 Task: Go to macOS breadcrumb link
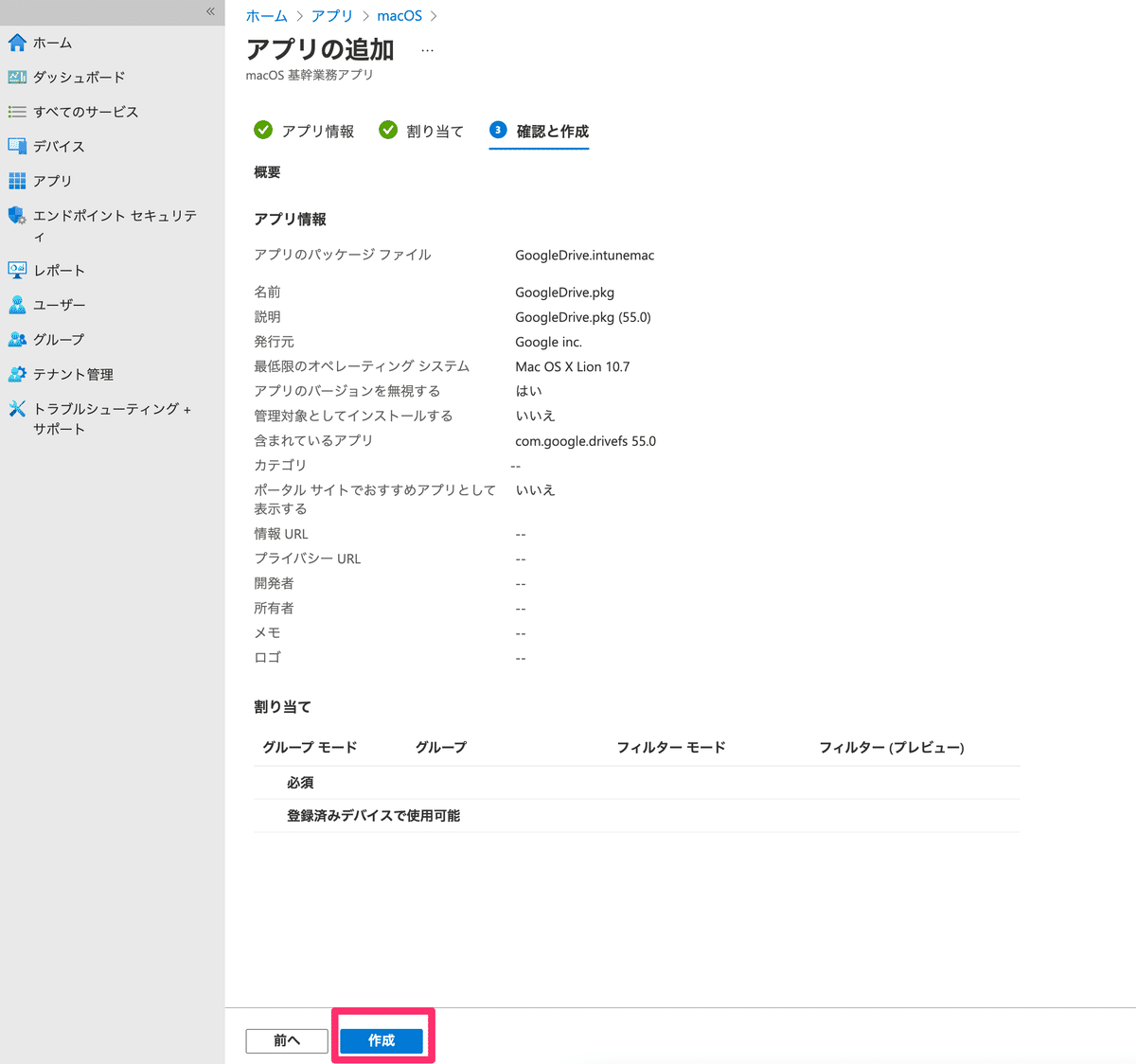click(399, 16)
